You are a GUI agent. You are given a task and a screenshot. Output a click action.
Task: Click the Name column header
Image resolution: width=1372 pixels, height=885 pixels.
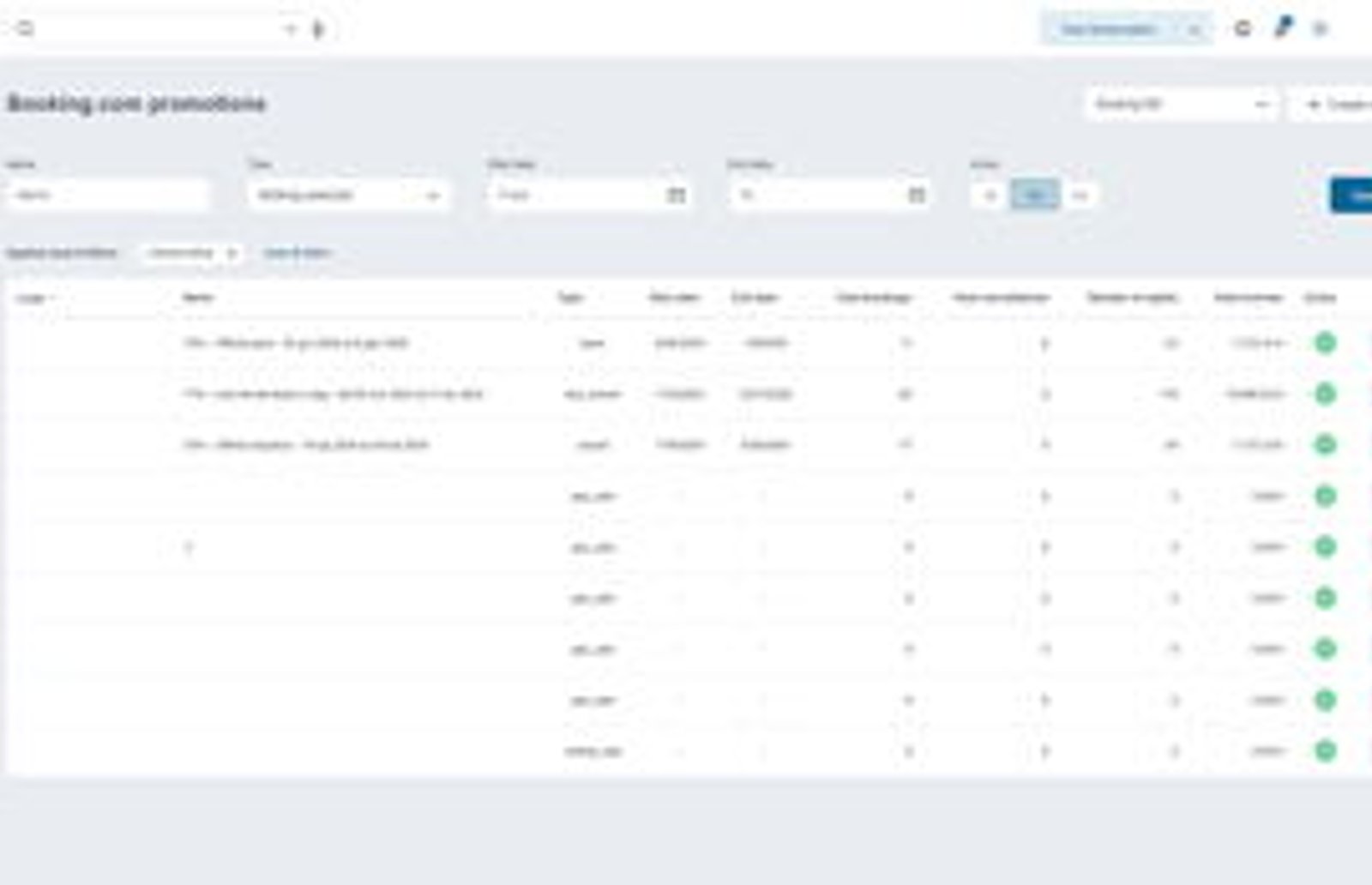tap(198, 298)
